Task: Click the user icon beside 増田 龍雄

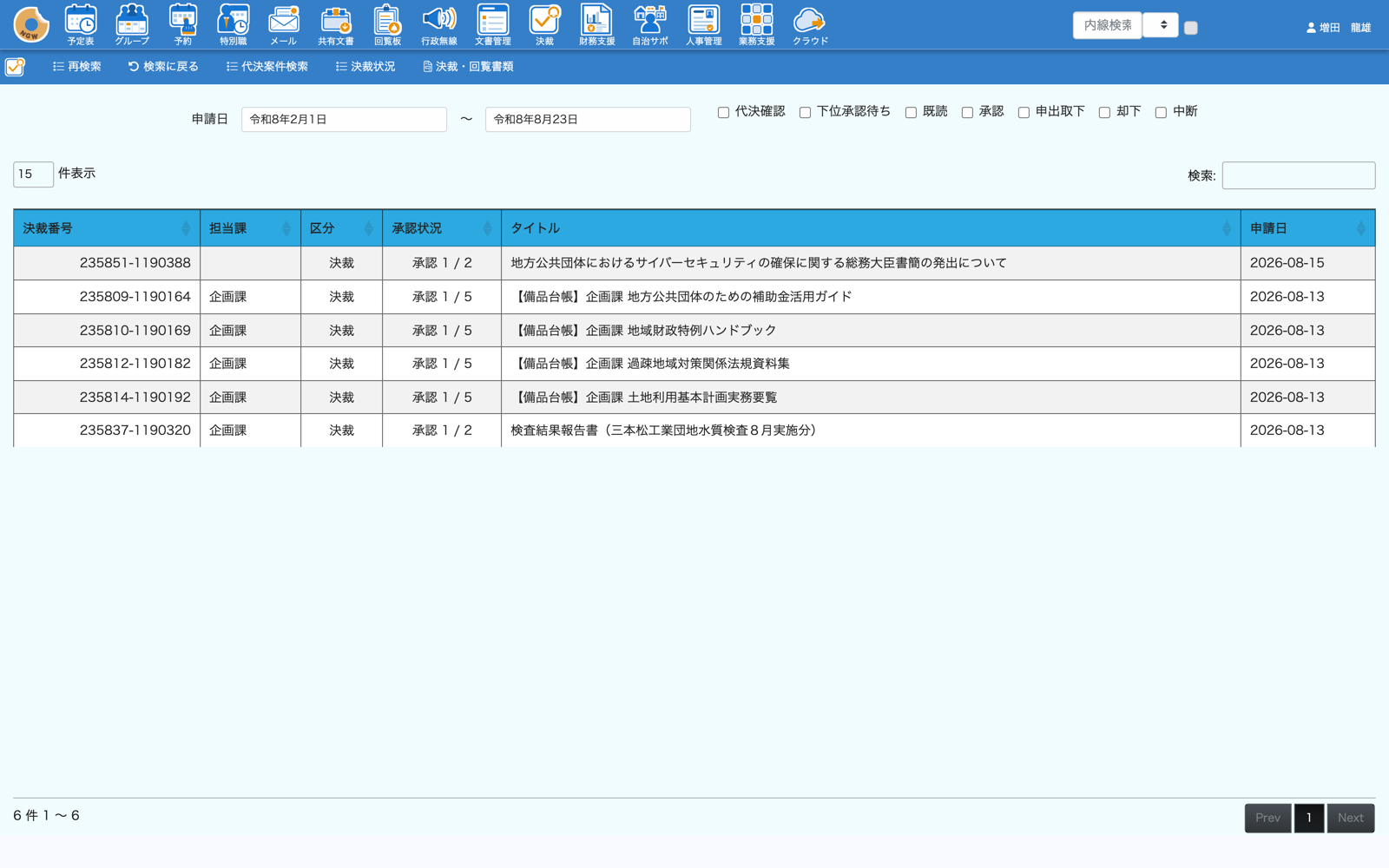Action: click(x=1311, y=28)
